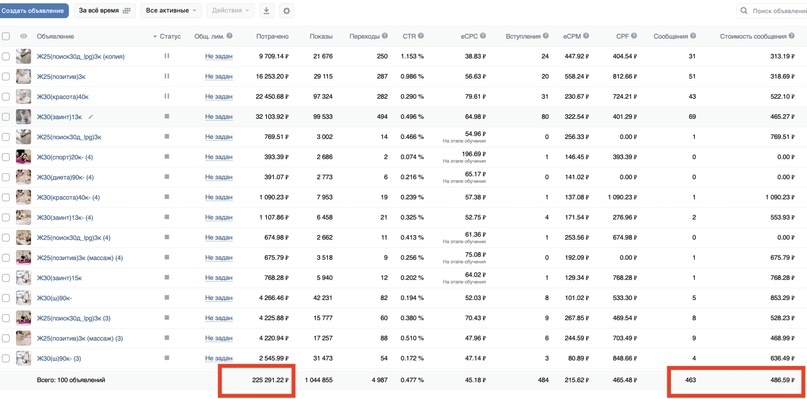Check the box for Ж25(позитив)3к (массаж) (3)

(x=6, y=338)
